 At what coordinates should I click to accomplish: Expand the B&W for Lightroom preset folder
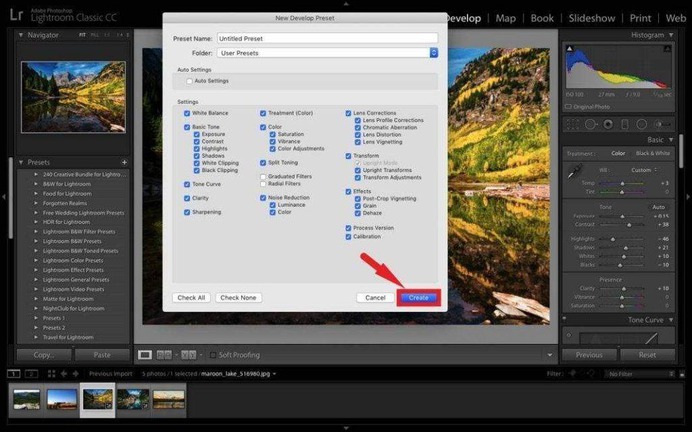click(x=36, y=184)
